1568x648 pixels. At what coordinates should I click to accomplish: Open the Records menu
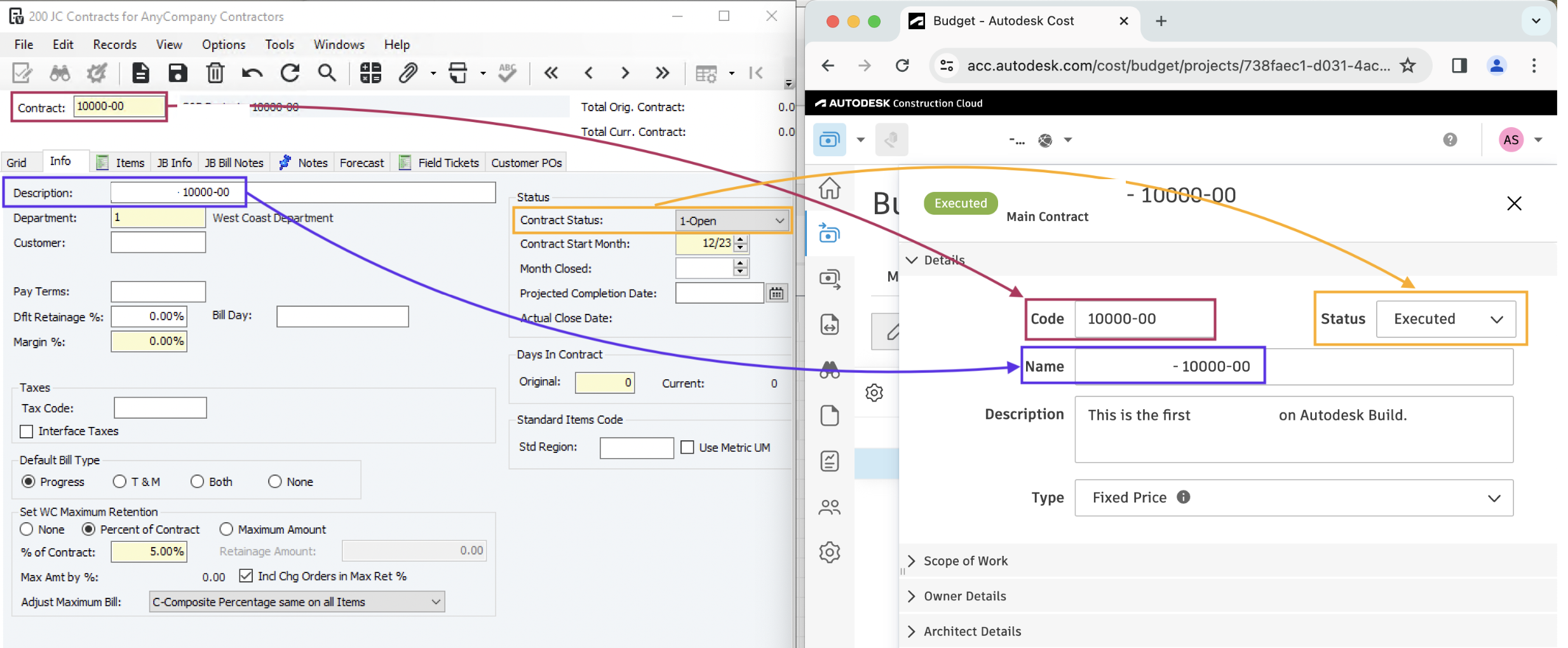click(114, 44)
